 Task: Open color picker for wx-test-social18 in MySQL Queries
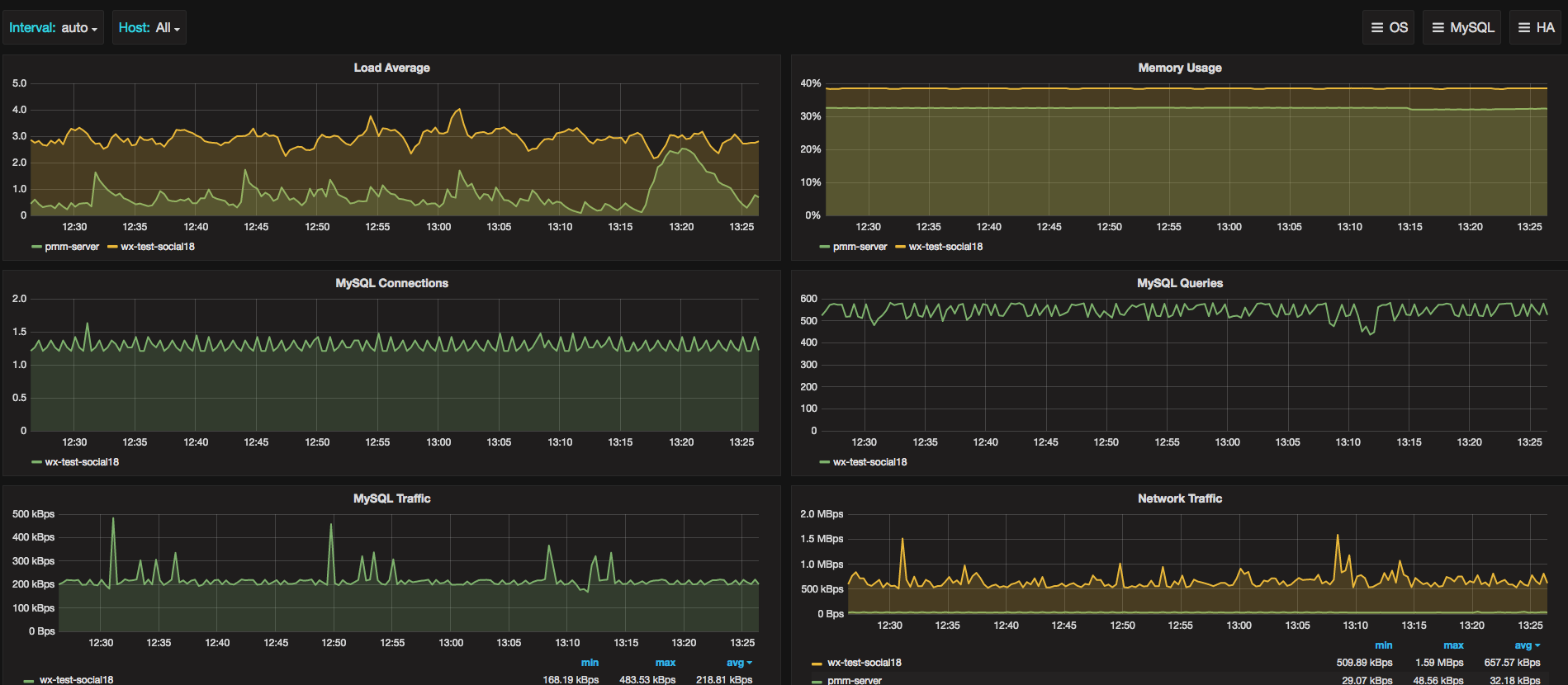[824, 462]
